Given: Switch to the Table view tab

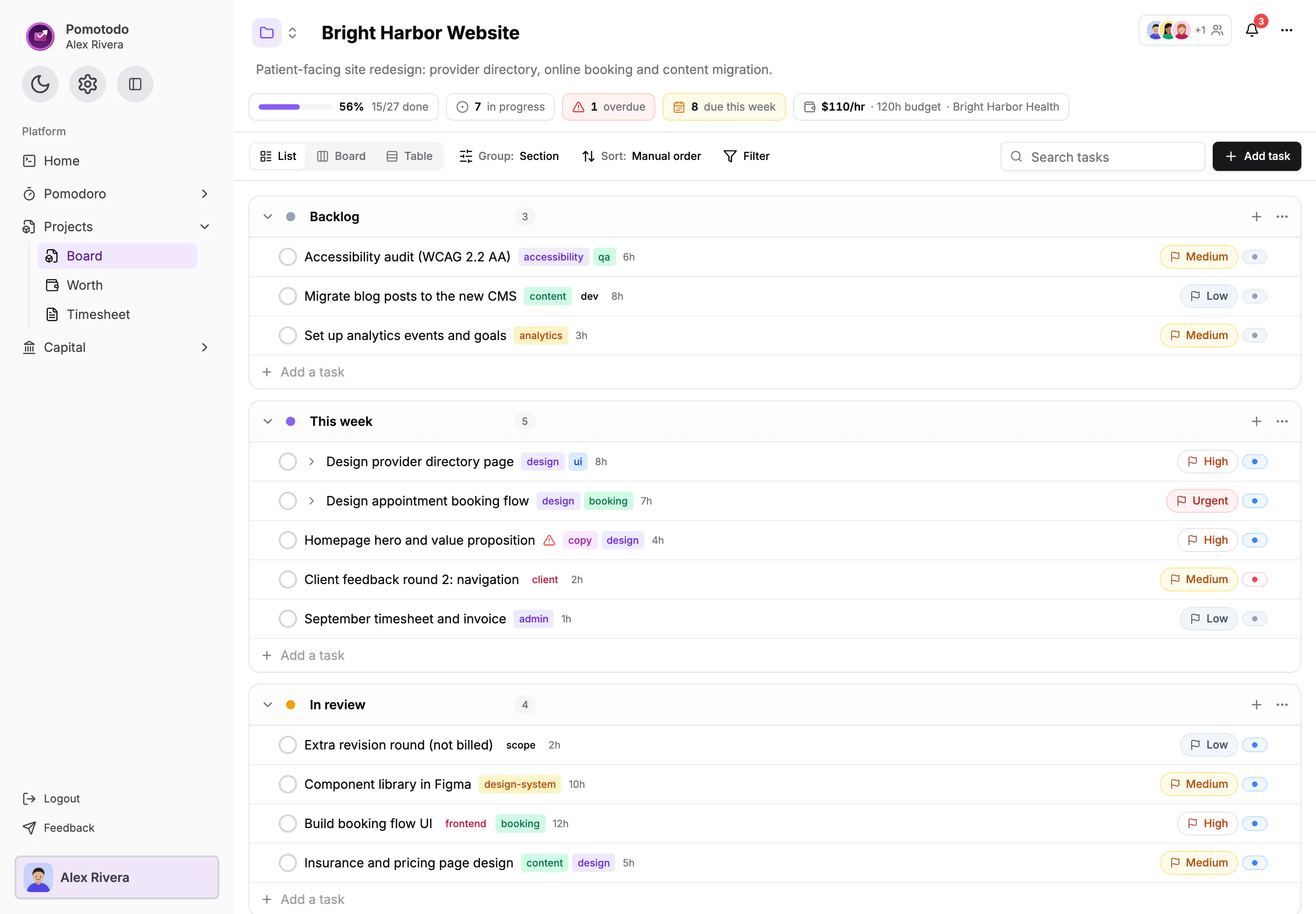Looking at the screenshot, I should [409, 156].
